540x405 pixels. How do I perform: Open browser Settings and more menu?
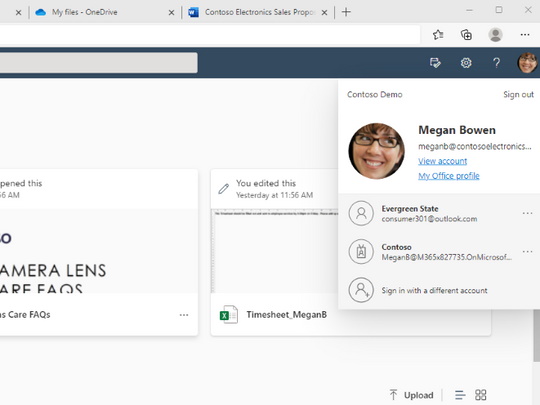point(525,35)
